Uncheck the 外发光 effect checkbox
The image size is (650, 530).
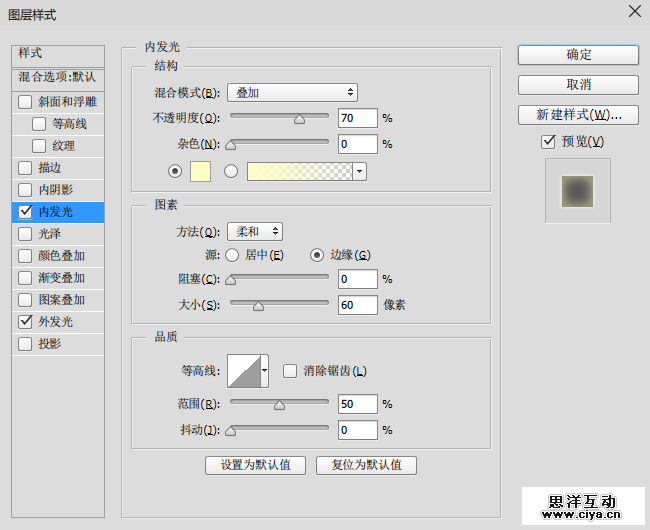pyautogui.click(x=26, y=322)
